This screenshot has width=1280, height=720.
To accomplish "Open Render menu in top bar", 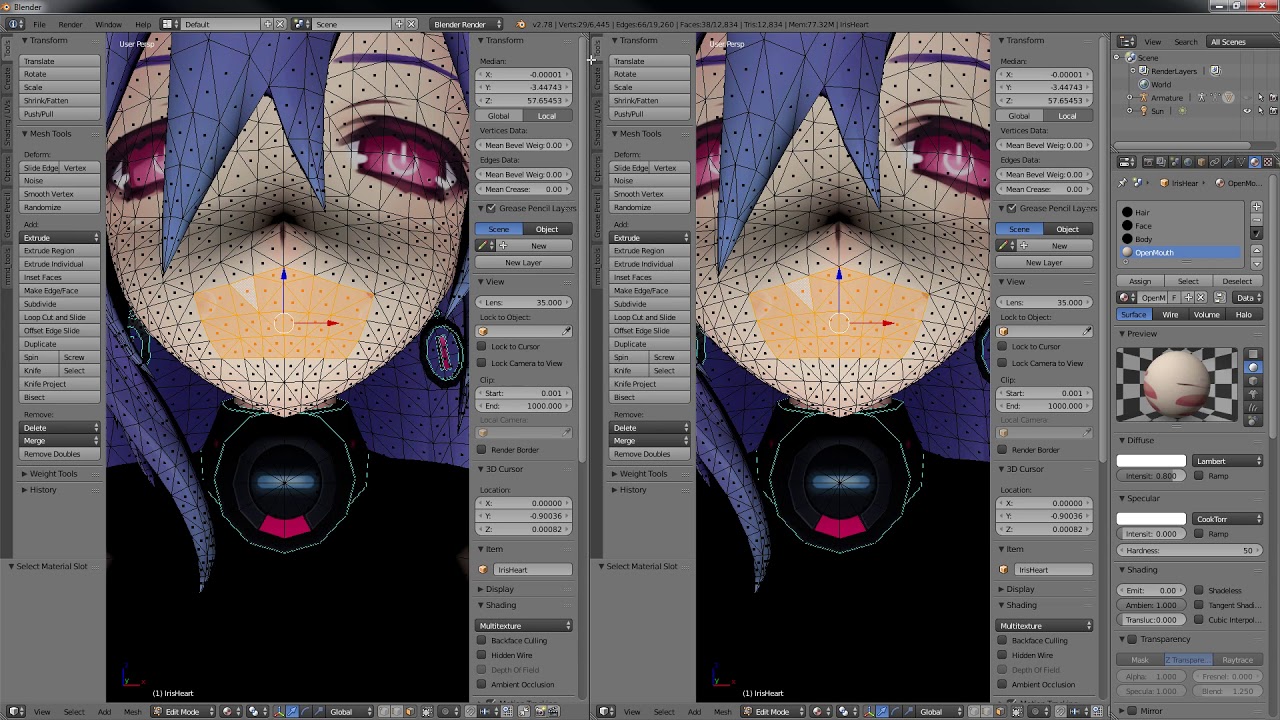I will tap(70, 24).
